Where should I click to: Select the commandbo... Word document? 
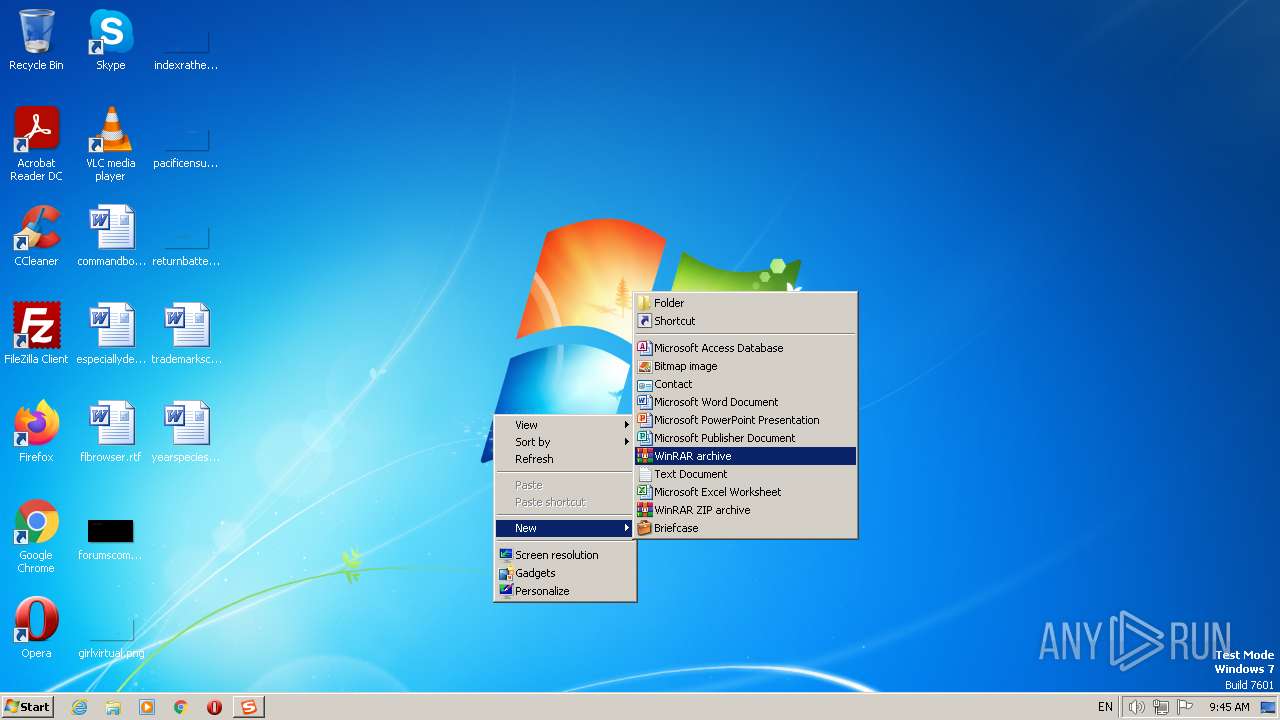pyautogui.click(x=111, y=236)
